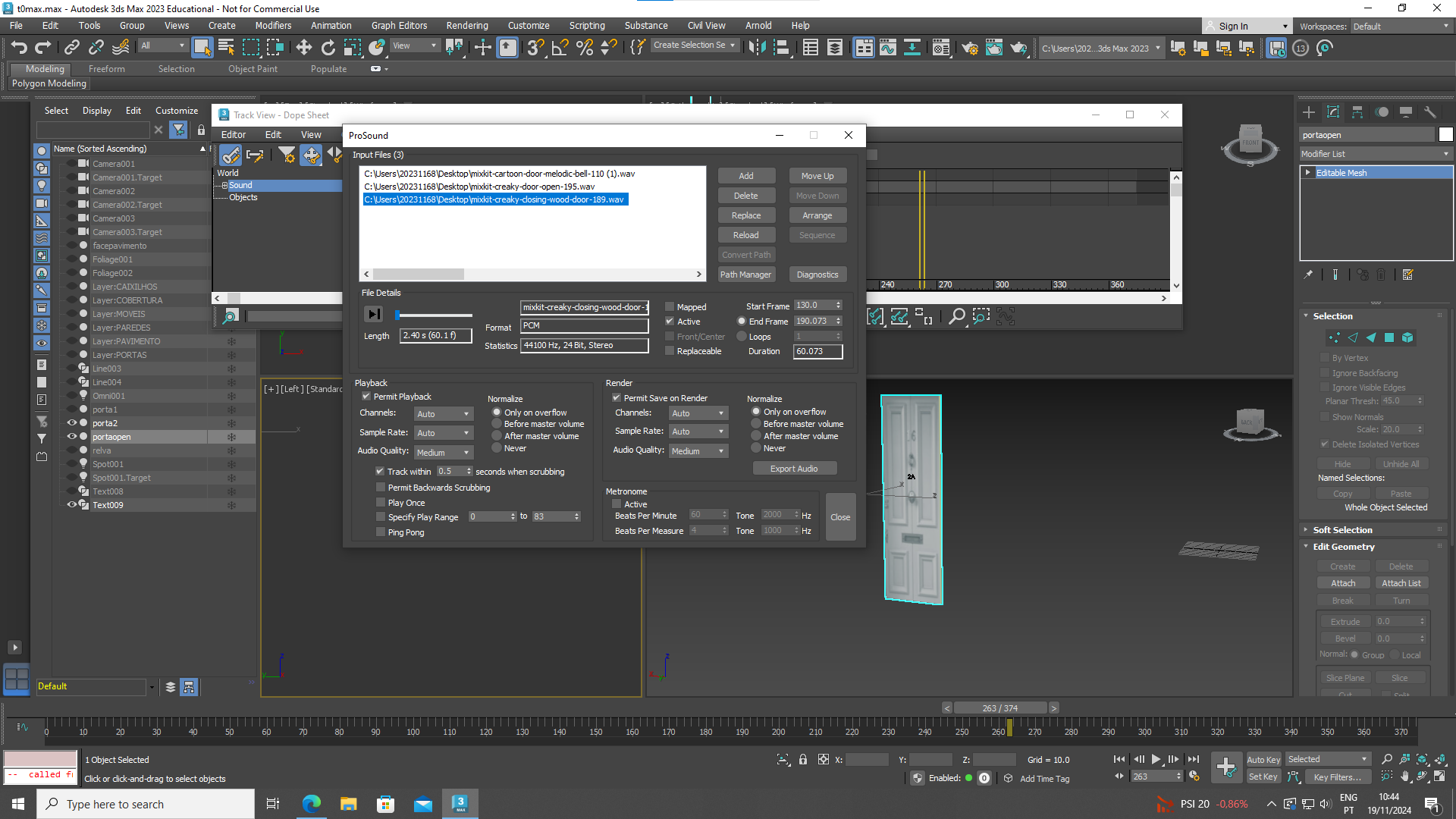The width and height of the screenshot is (1456, 819).
Task: Select Element sub-object level icon
Action: click(1407, 337)
